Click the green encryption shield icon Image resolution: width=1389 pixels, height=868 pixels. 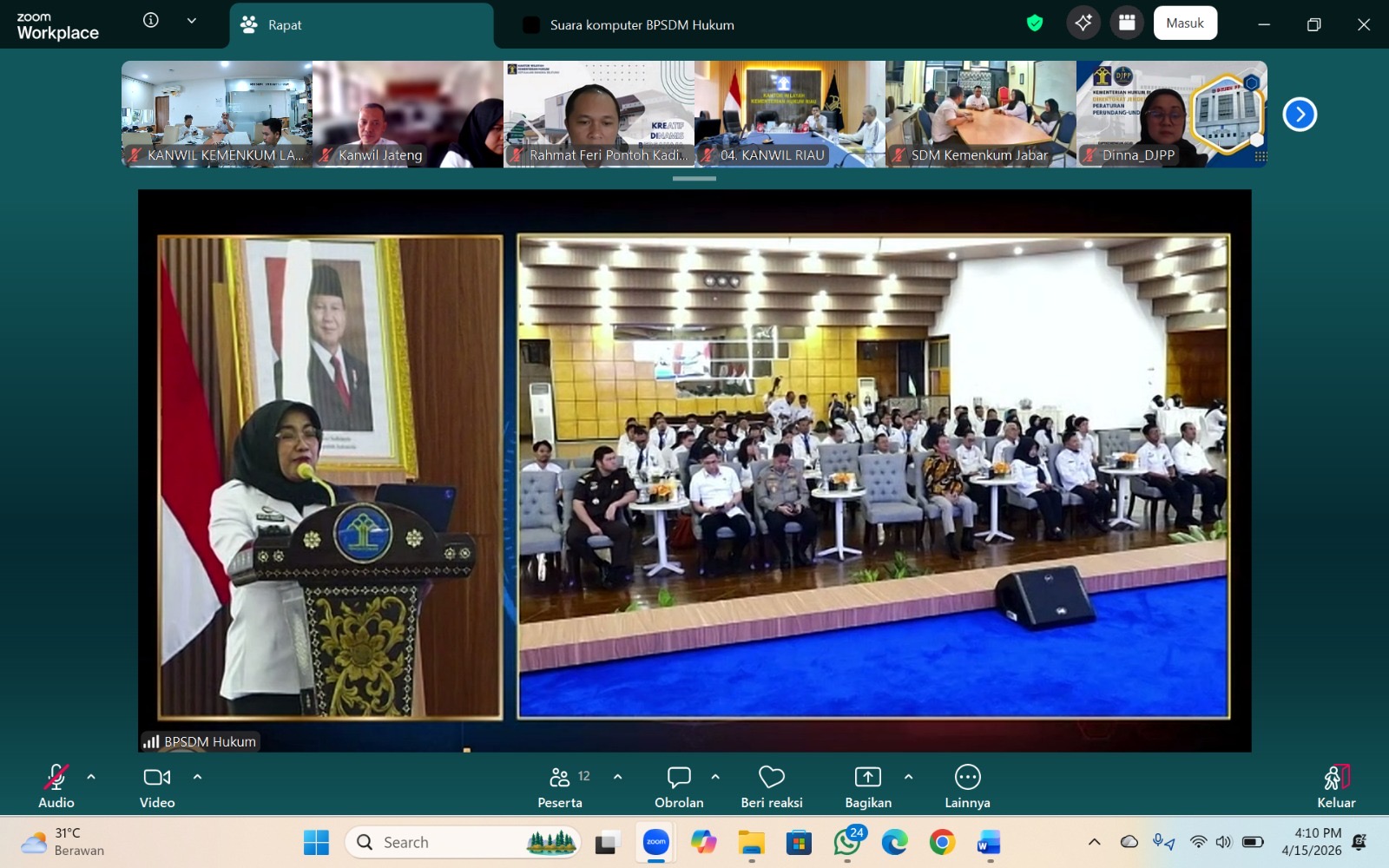1034,23
